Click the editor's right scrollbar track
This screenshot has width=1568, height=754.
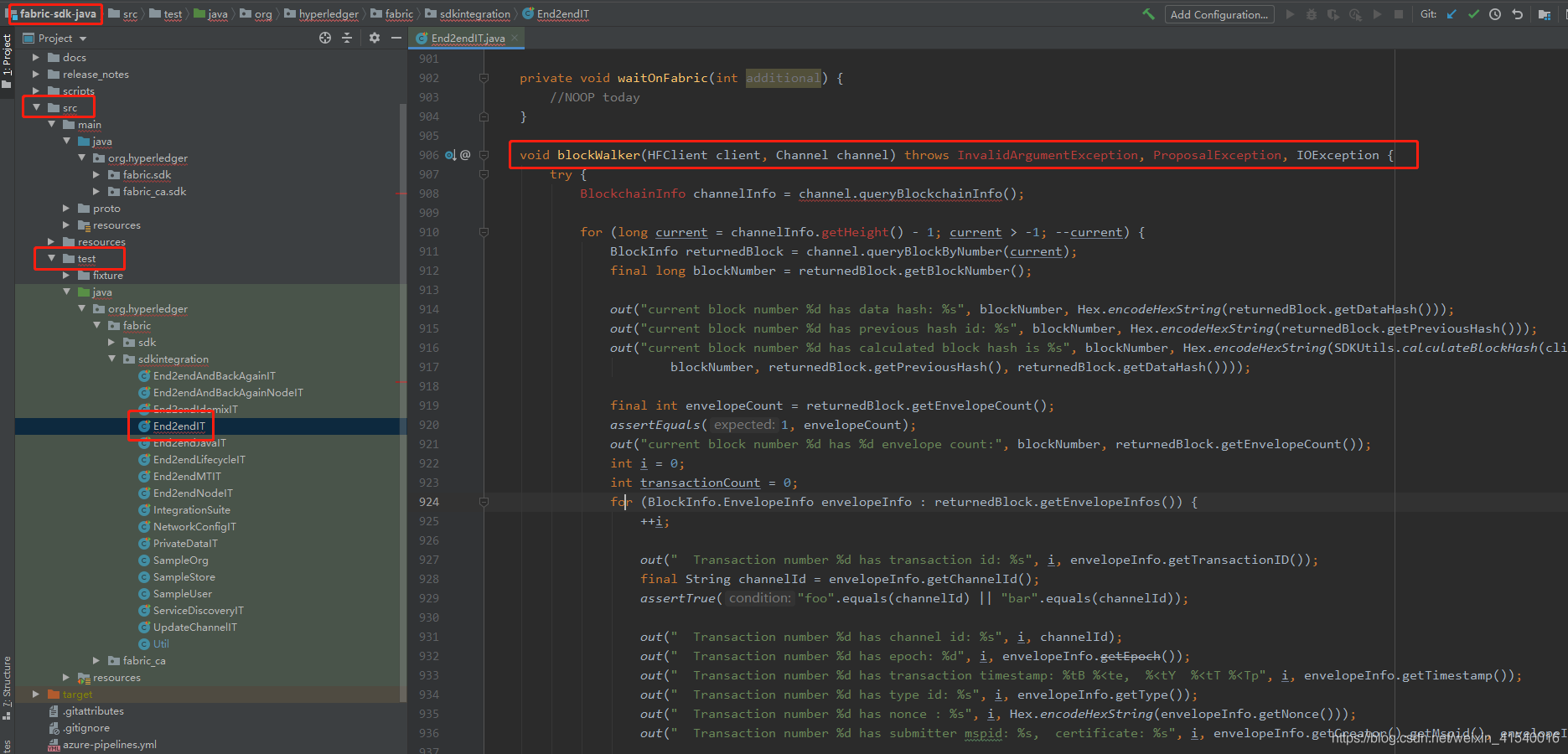point(1564,377)
